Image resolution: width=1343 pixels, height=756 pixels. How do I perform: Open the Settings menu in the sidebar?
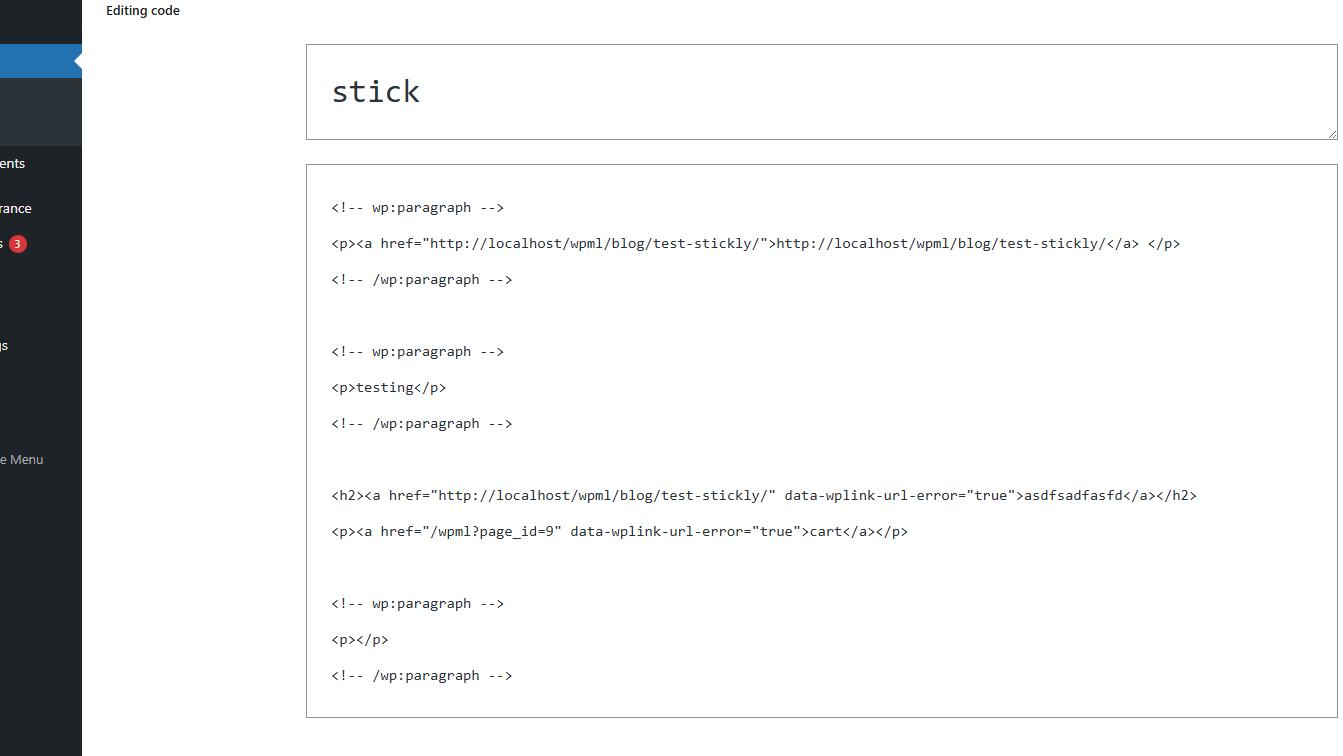5,345
